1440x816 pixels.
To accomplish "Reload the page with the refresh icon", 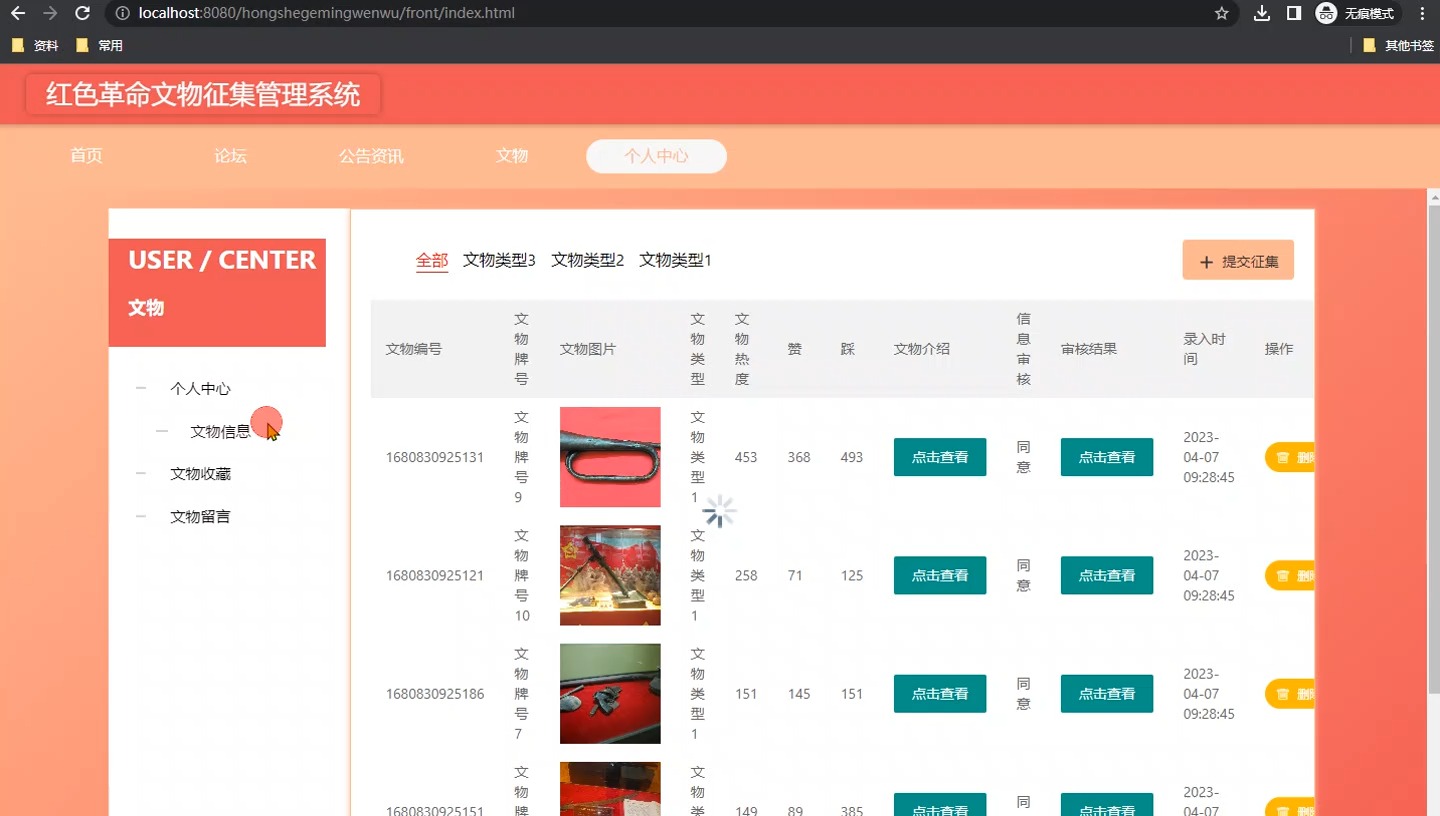I will point(83,14).
